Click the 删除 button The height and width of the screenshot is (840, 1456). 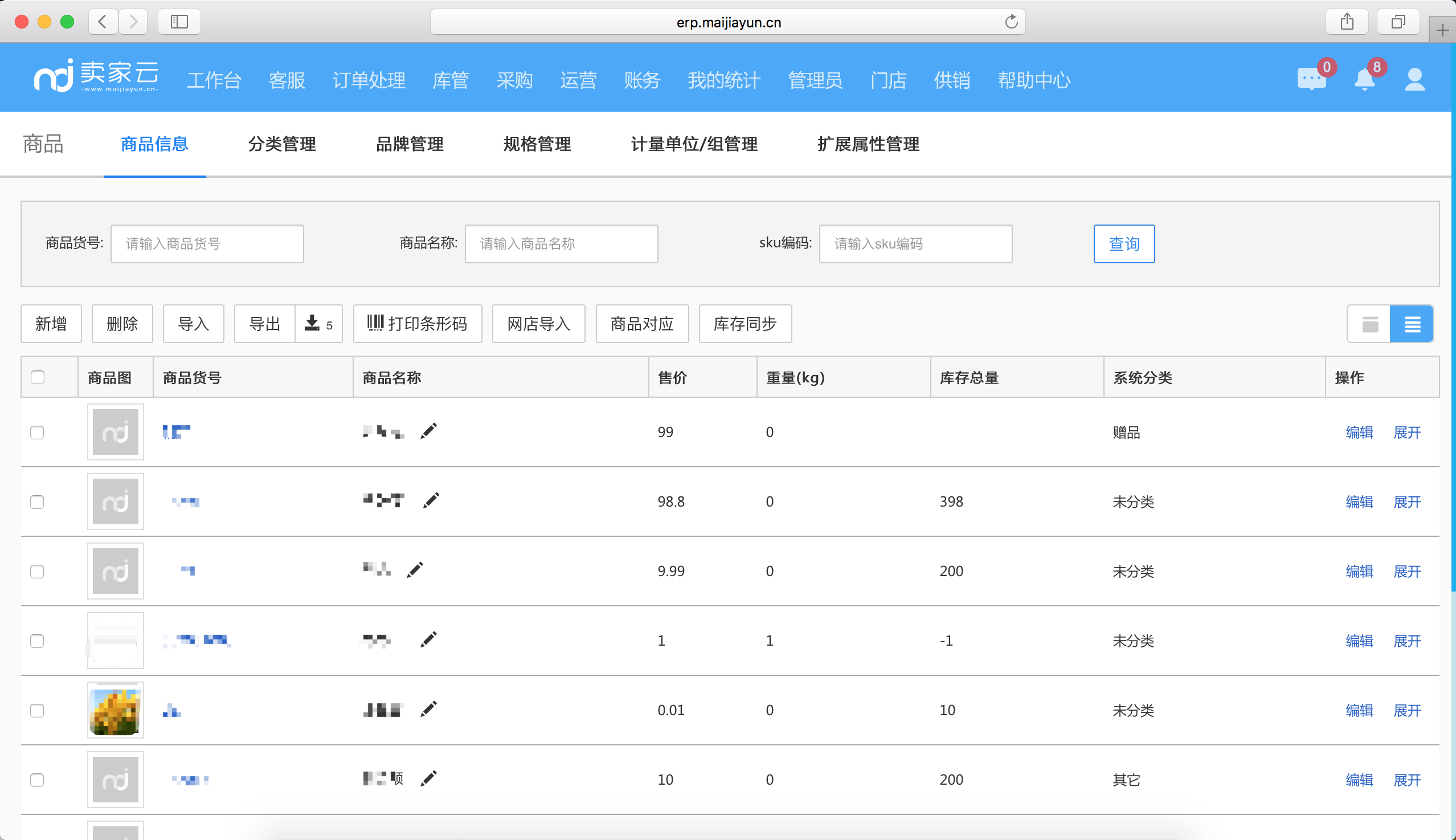click(x=122, y=324)
